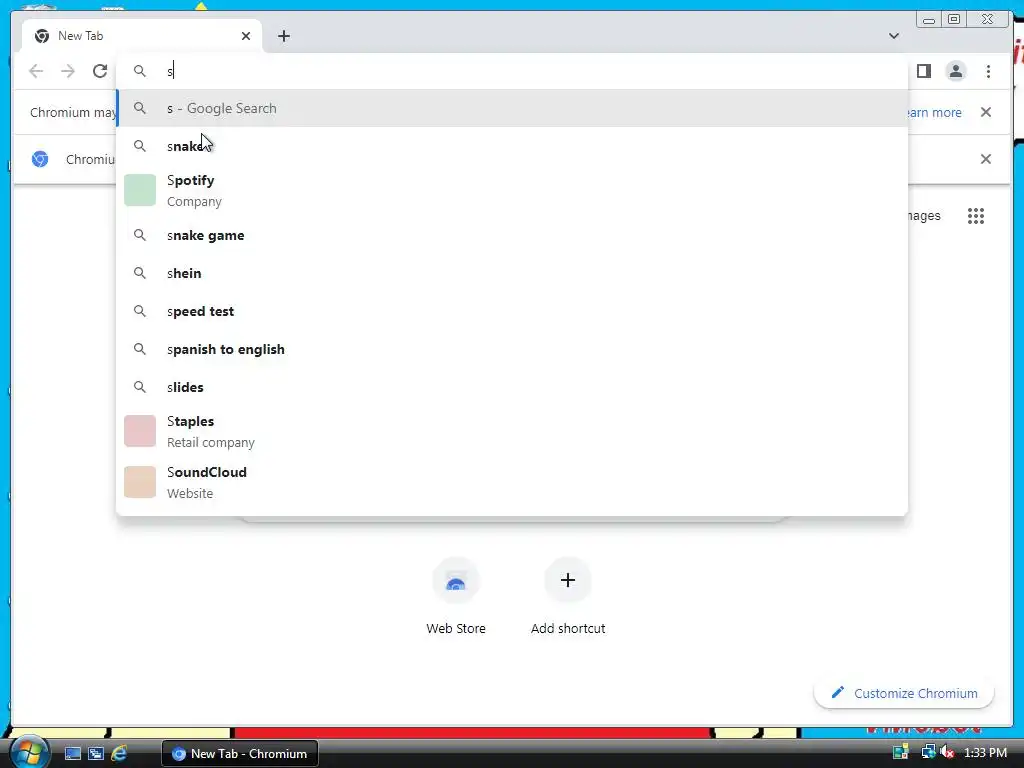Reload the page with the refresh icon
The image size is (1024, 768).
[x=100, y=71]
